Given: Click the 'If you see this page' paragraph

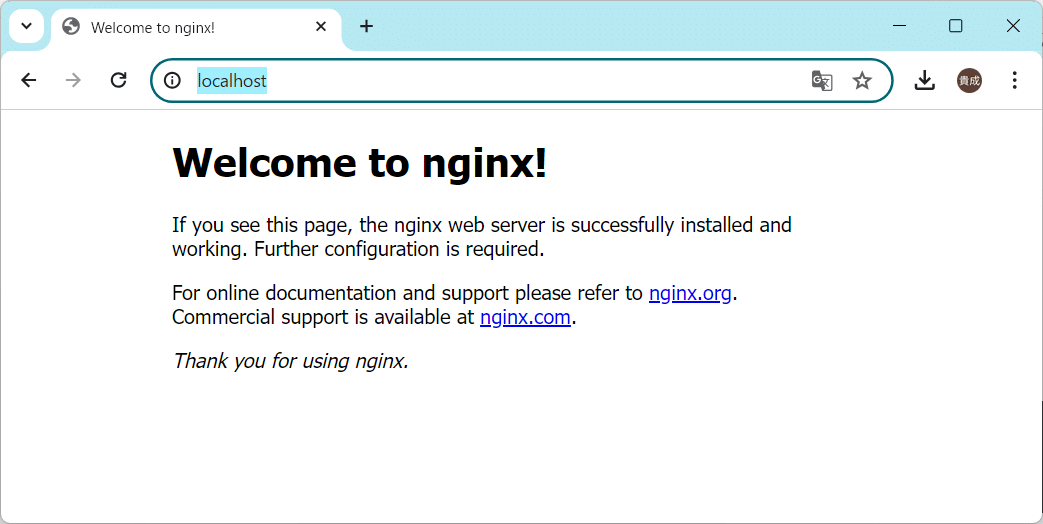Looking at the screenshot, I should [482, 237].
